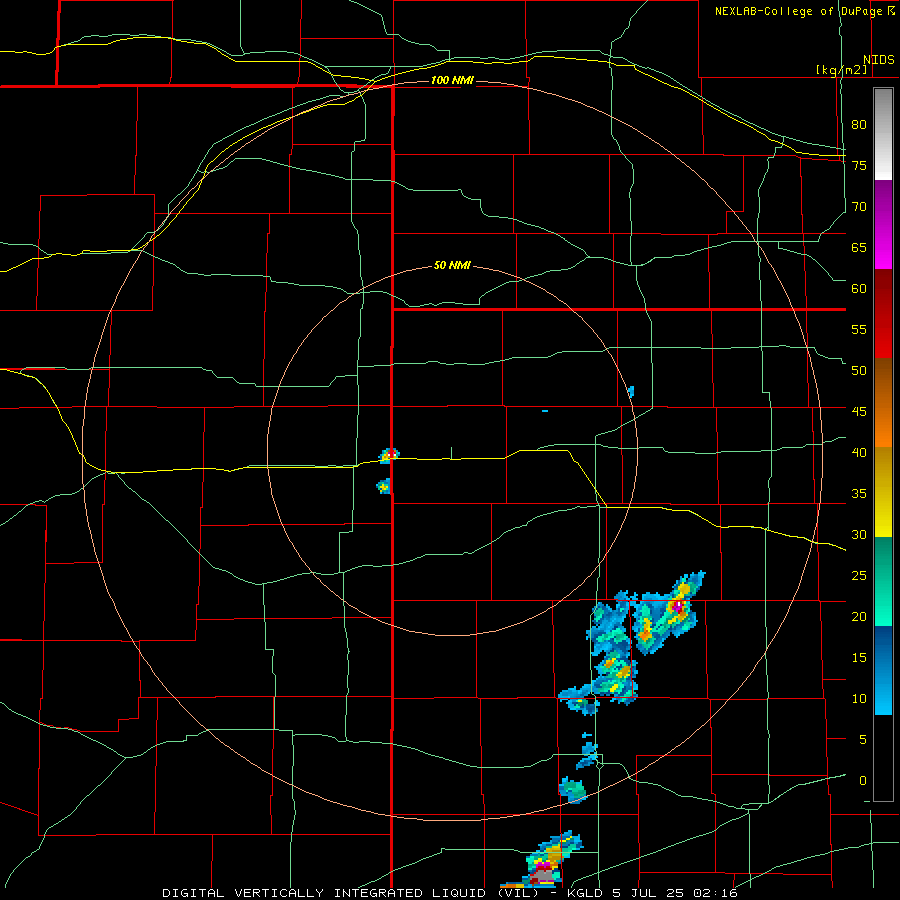Pick the white-gray top segment of color scale
Viewport: 900px width, 900px height.
tap(883, 134)
